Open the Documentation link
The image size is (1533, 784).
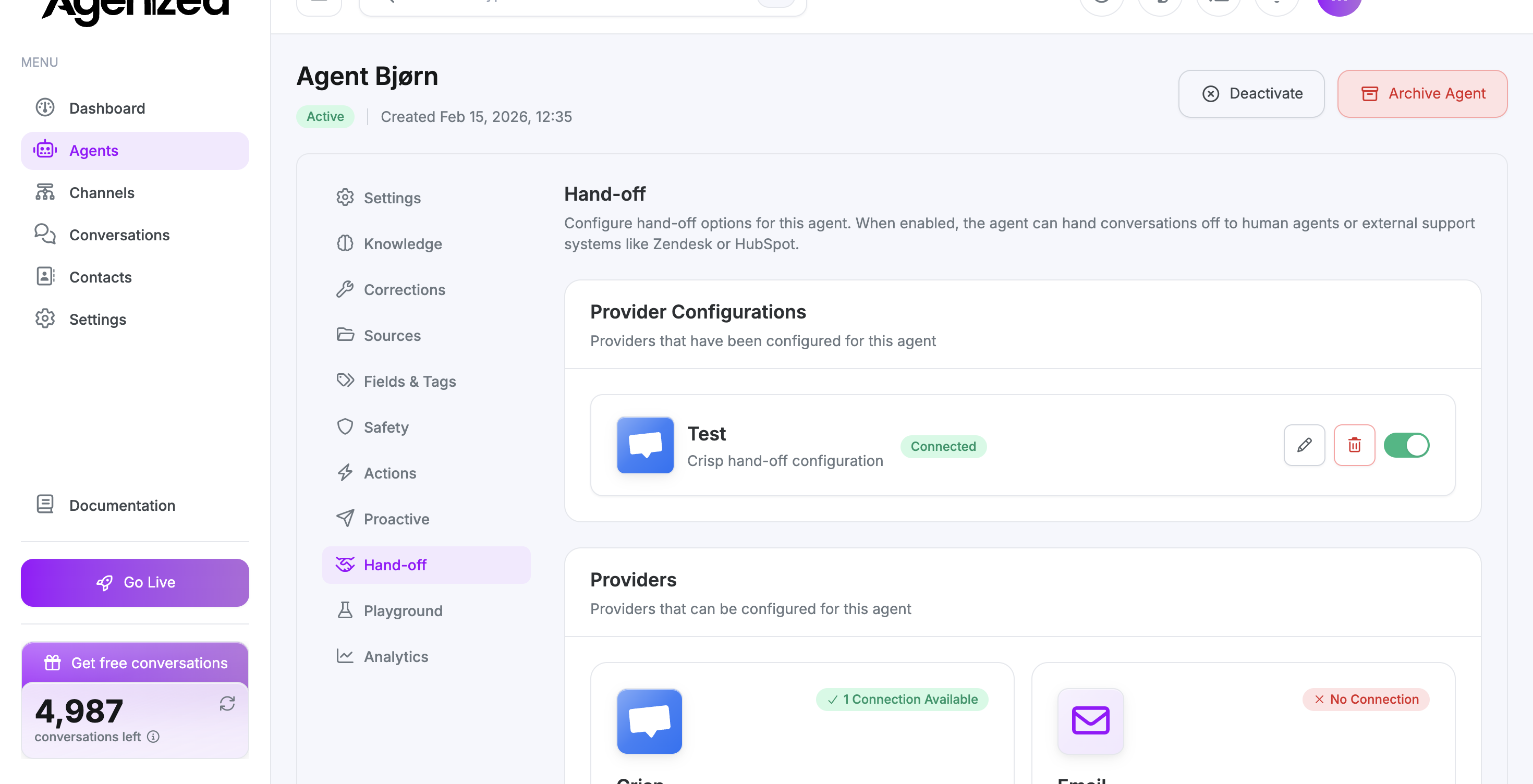122,505
